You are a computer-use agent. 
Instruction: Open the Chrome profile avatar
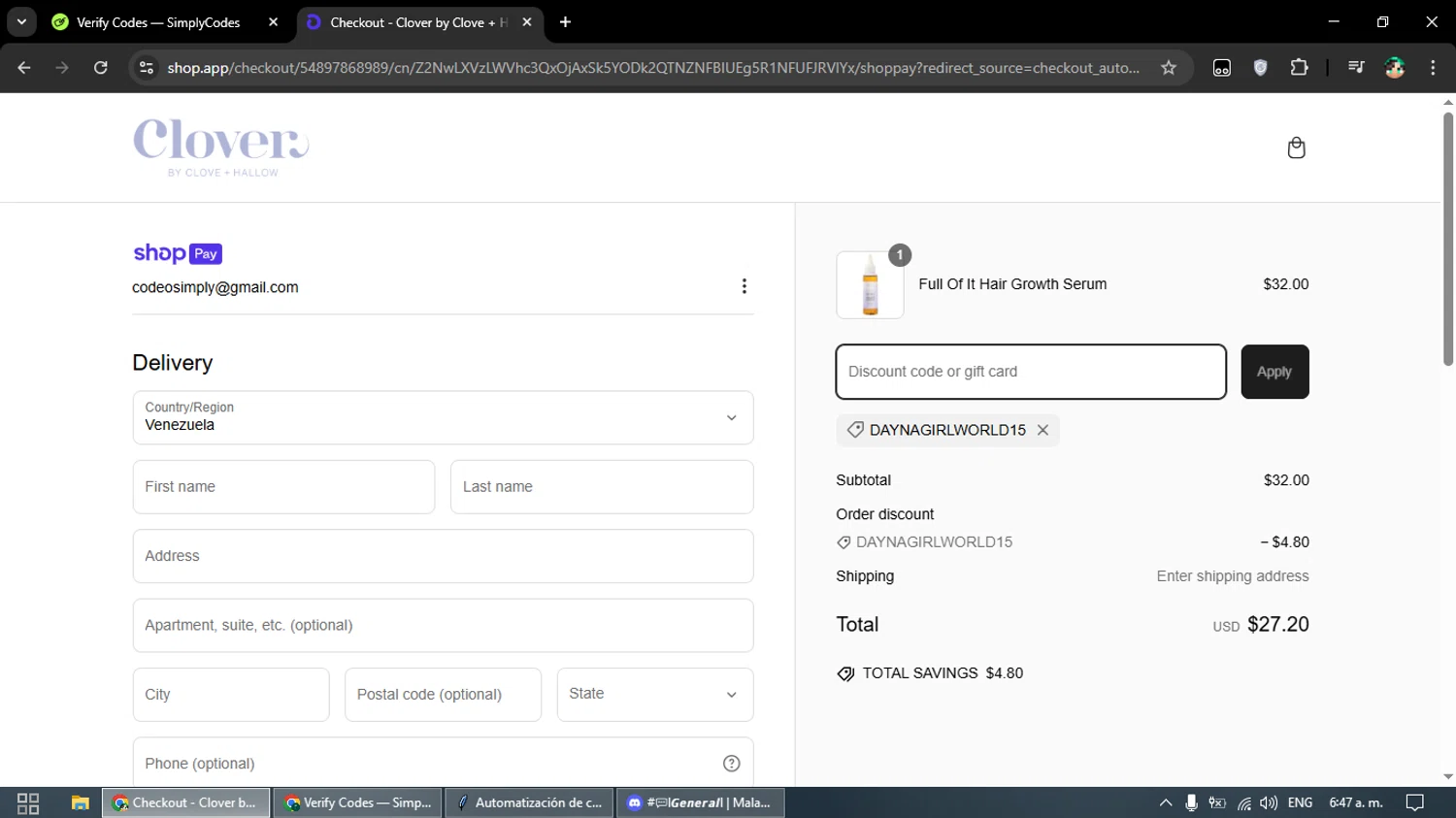[1395, 68]
